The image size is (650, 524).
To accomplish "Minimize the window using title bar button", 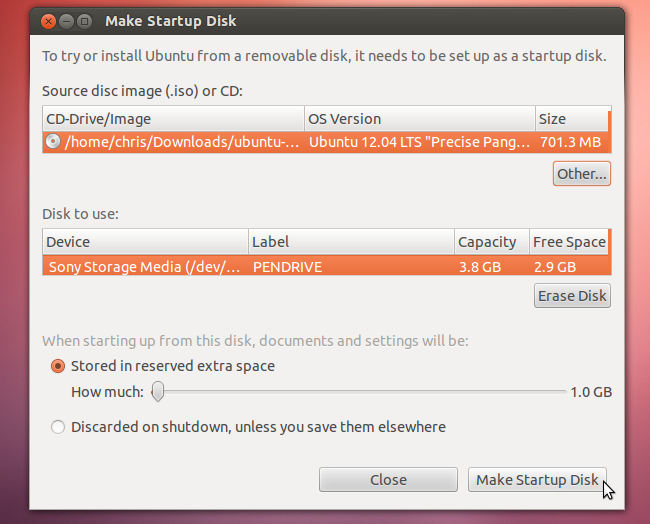I will click(66, 20).
